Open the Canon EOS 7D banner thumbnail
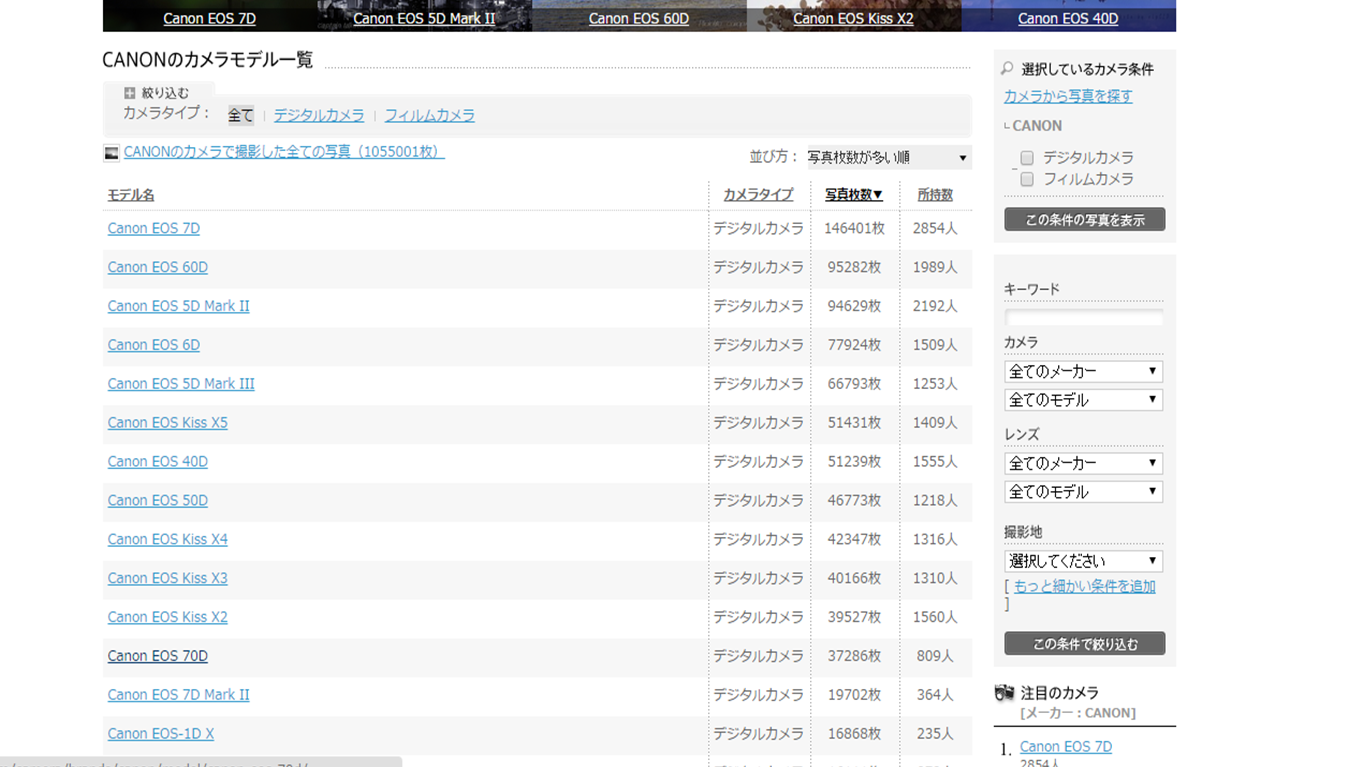This screenshot has width=1362, height=767. coord(209,17)
